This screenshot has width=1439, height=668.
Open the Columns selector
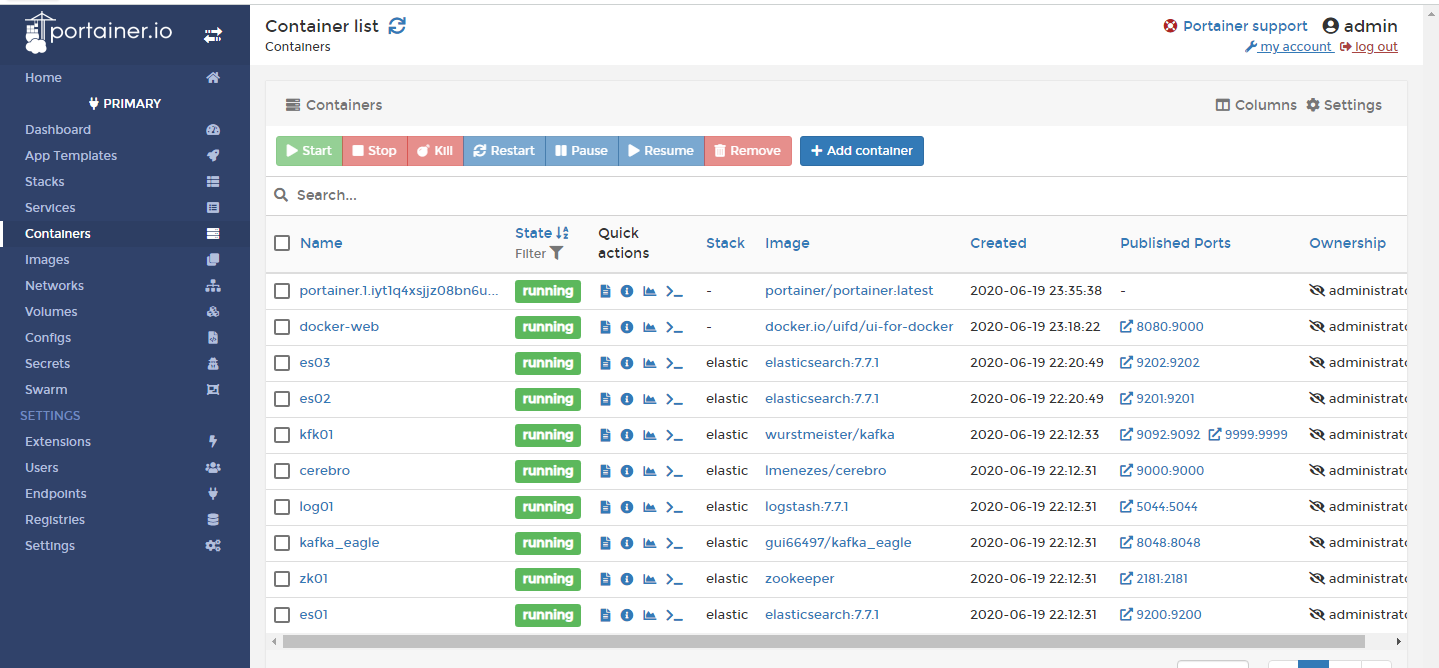pyautogui.click(x=1256, y=105)
